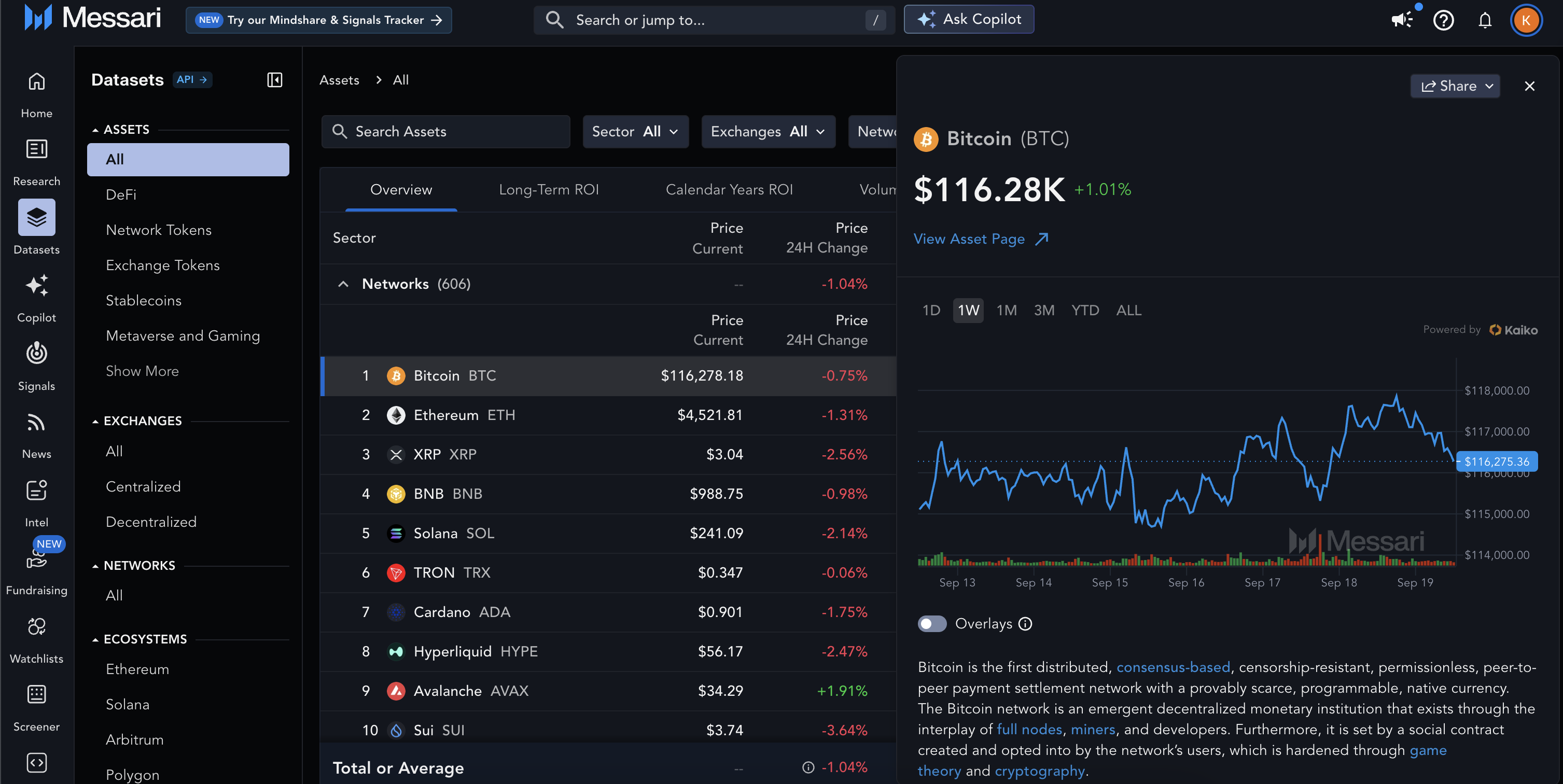Collapse the NETWORKS section
The height and width of the screenshot is (784, 1563).
95,566
